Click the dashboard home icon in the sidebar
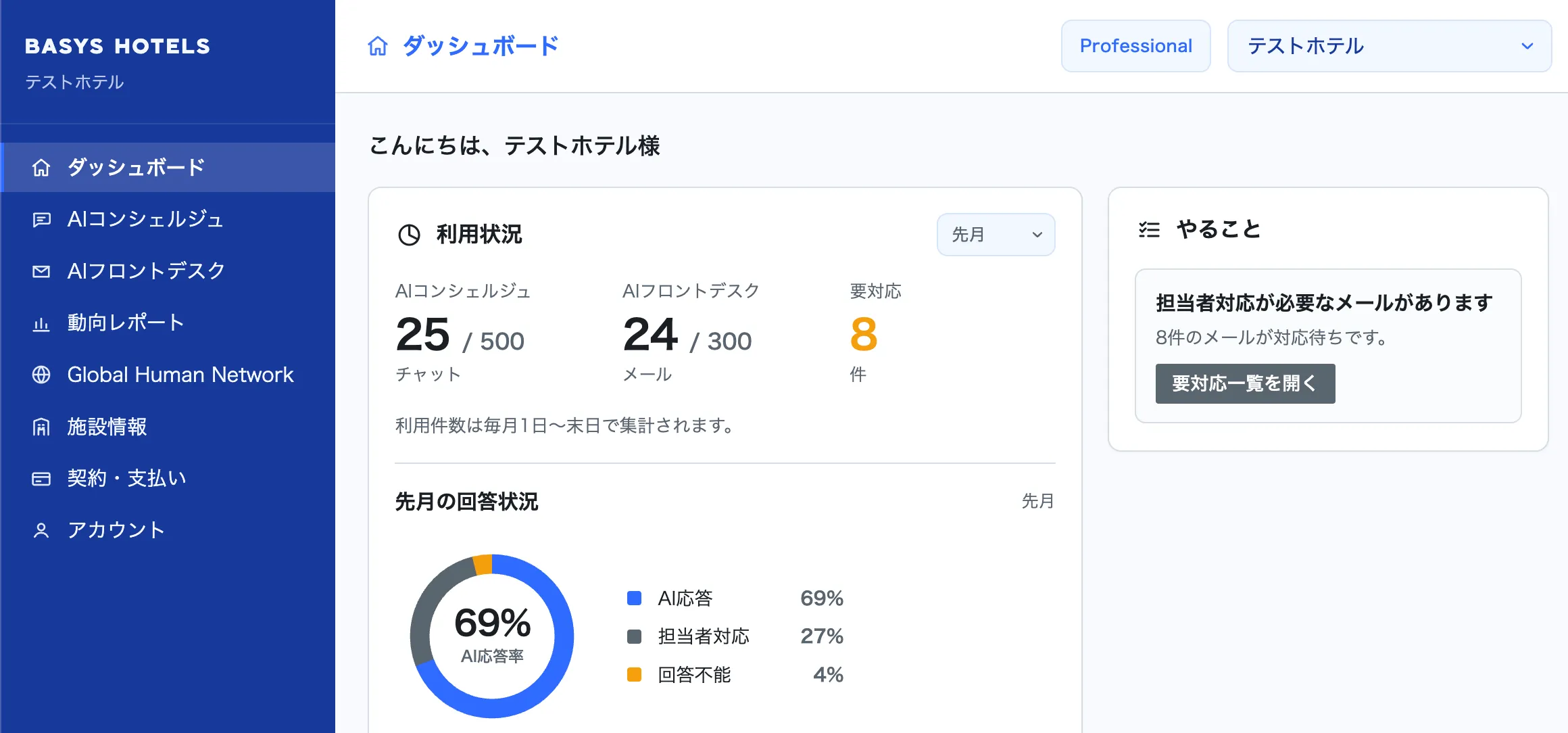1568x733 pixels. pyautogui.click(x=41, y=168)
